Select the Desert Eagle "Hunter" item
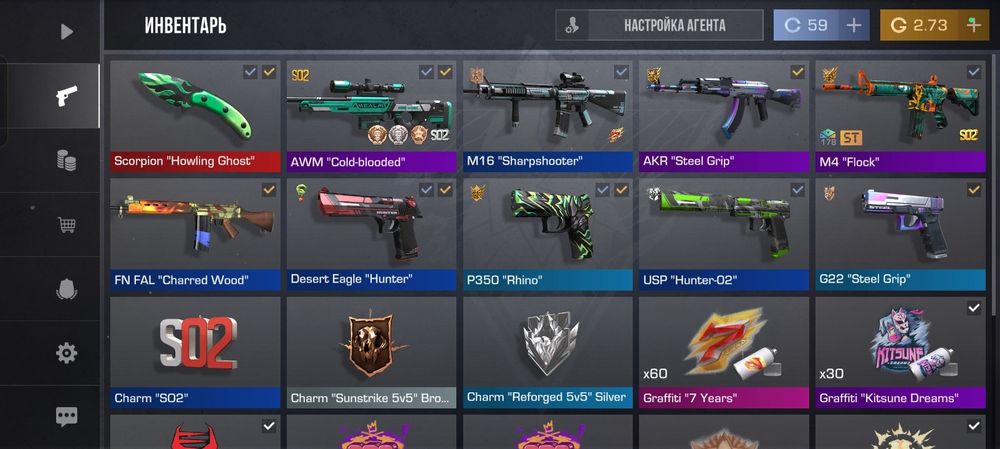1000x449 pixels. 371,234
